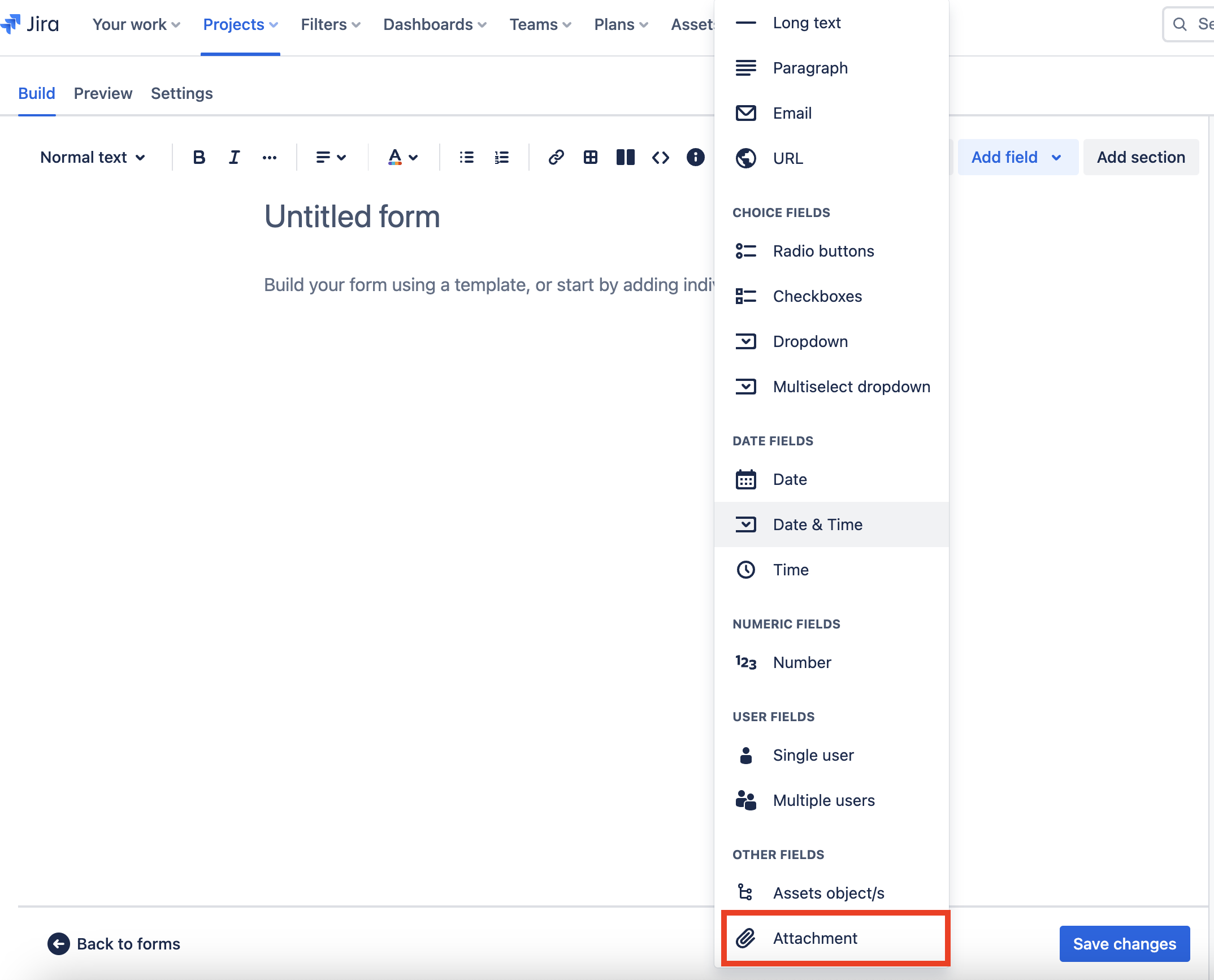The width and height of the screenshot is (1214, 980).
Task: Open the Add field dropdown
Action: point(1017,157)
